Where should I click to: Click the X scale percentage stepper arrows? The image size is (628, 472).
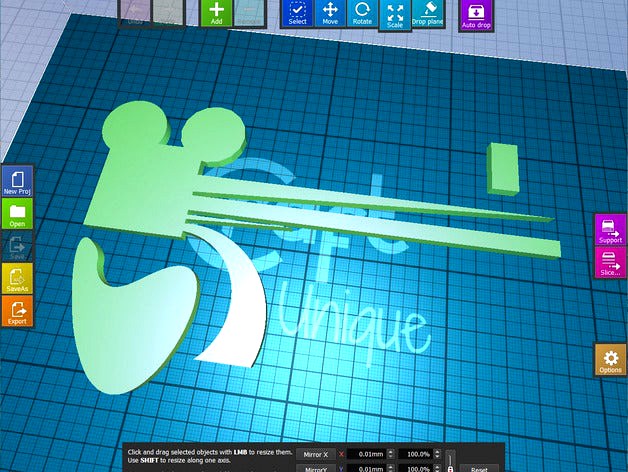(x=437, y=454)
